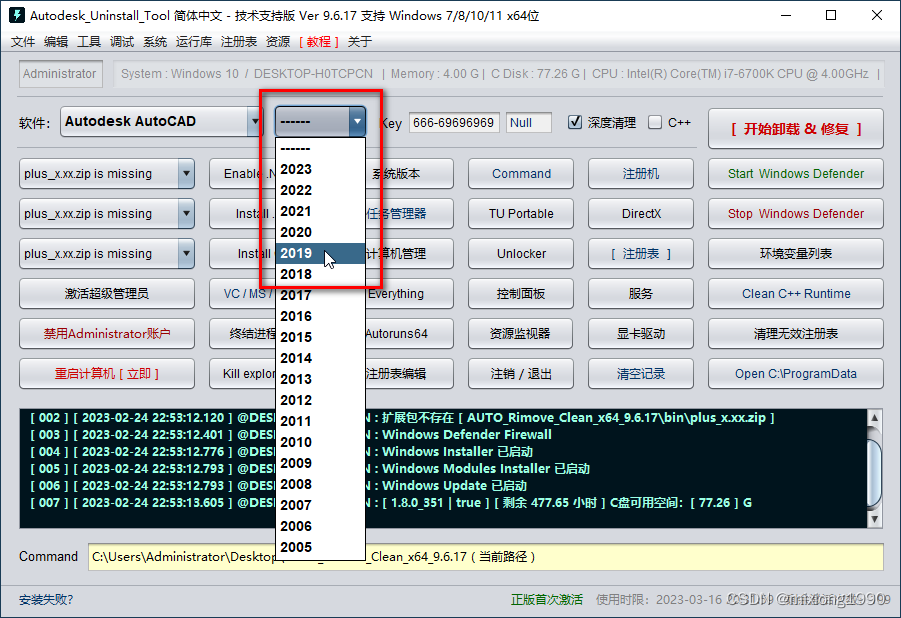Expand the second plus_x.xx.zip dropdown
Viewport: 901px width, 618px height.
pyautogui.click(x=186, y=213)
